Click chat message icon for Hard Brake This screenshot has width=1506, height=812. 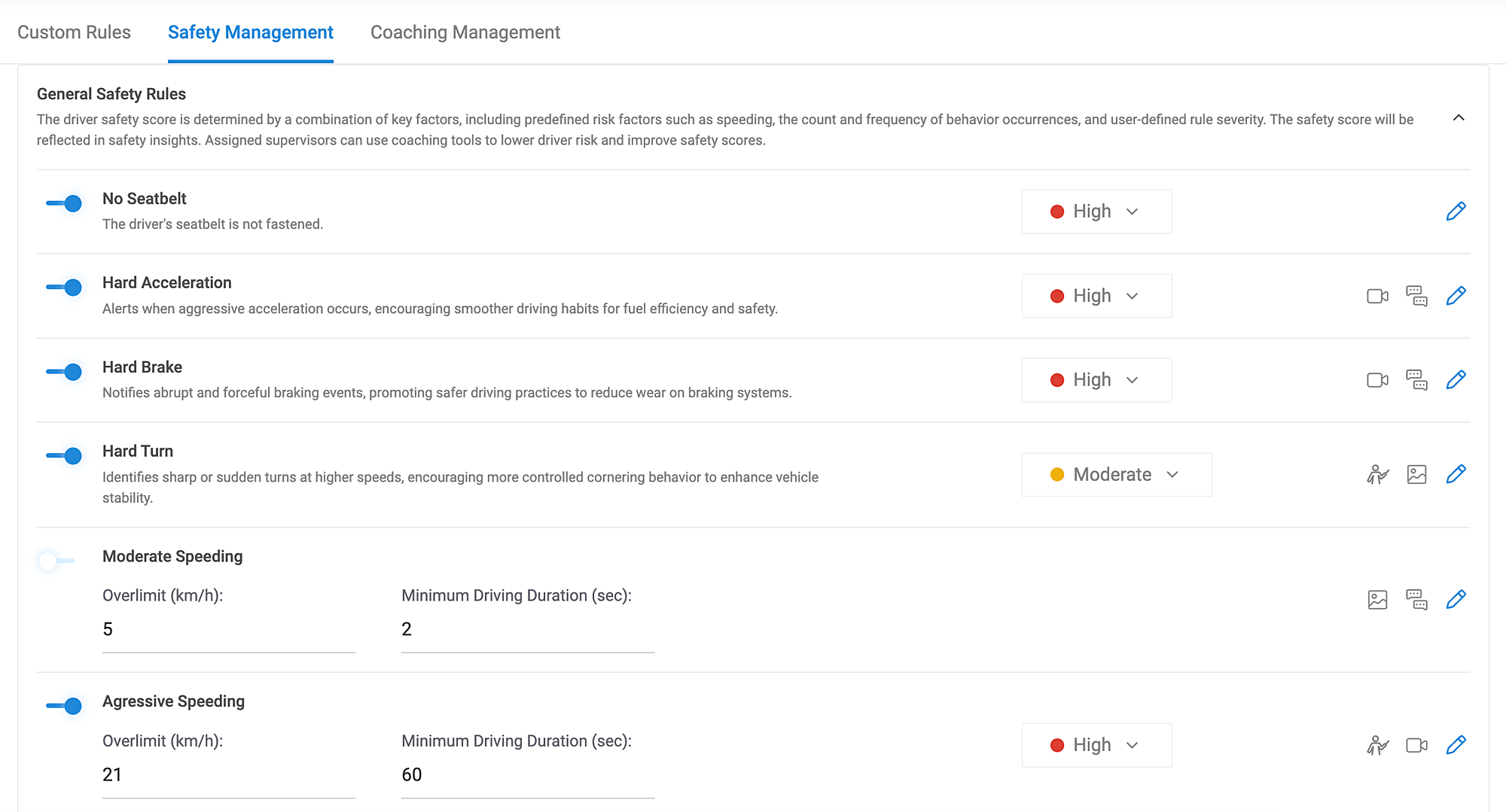tap(1416, 380)
